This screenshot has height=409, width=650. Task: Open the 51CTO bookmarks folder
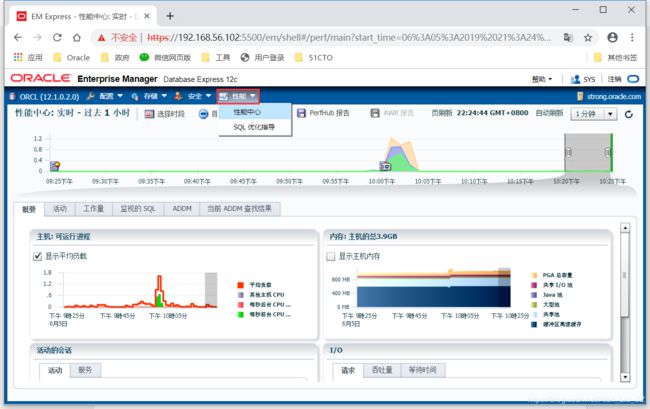coord(314,57)
